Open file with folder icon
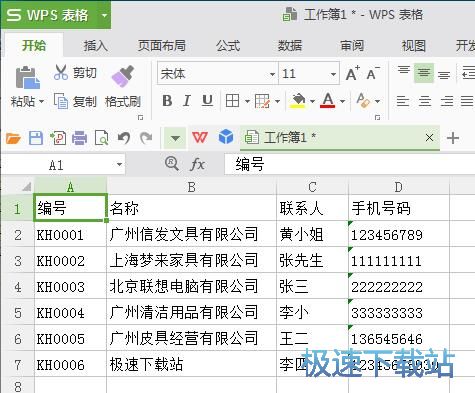 coord(13,138)
